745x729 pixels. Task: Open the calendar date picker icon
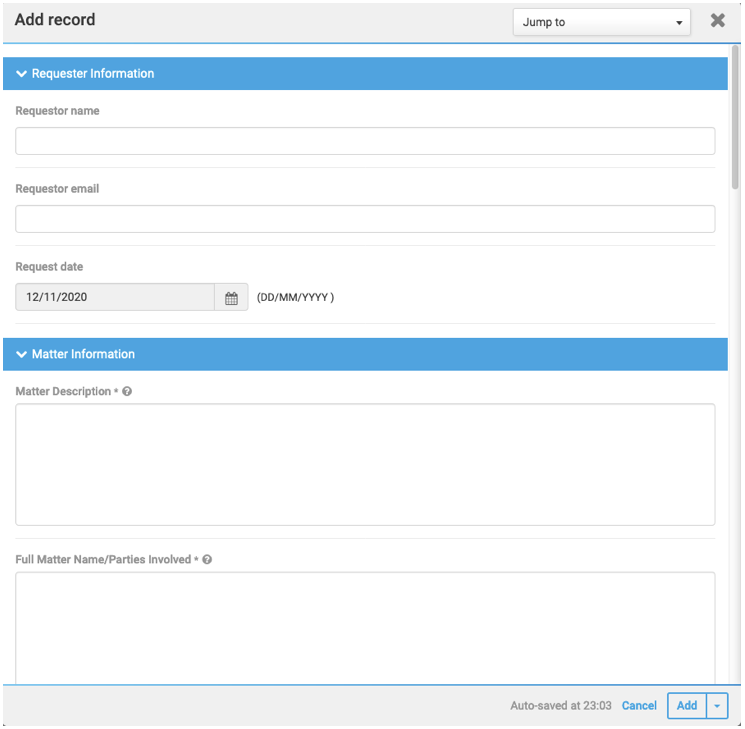(x=231, y=298)
